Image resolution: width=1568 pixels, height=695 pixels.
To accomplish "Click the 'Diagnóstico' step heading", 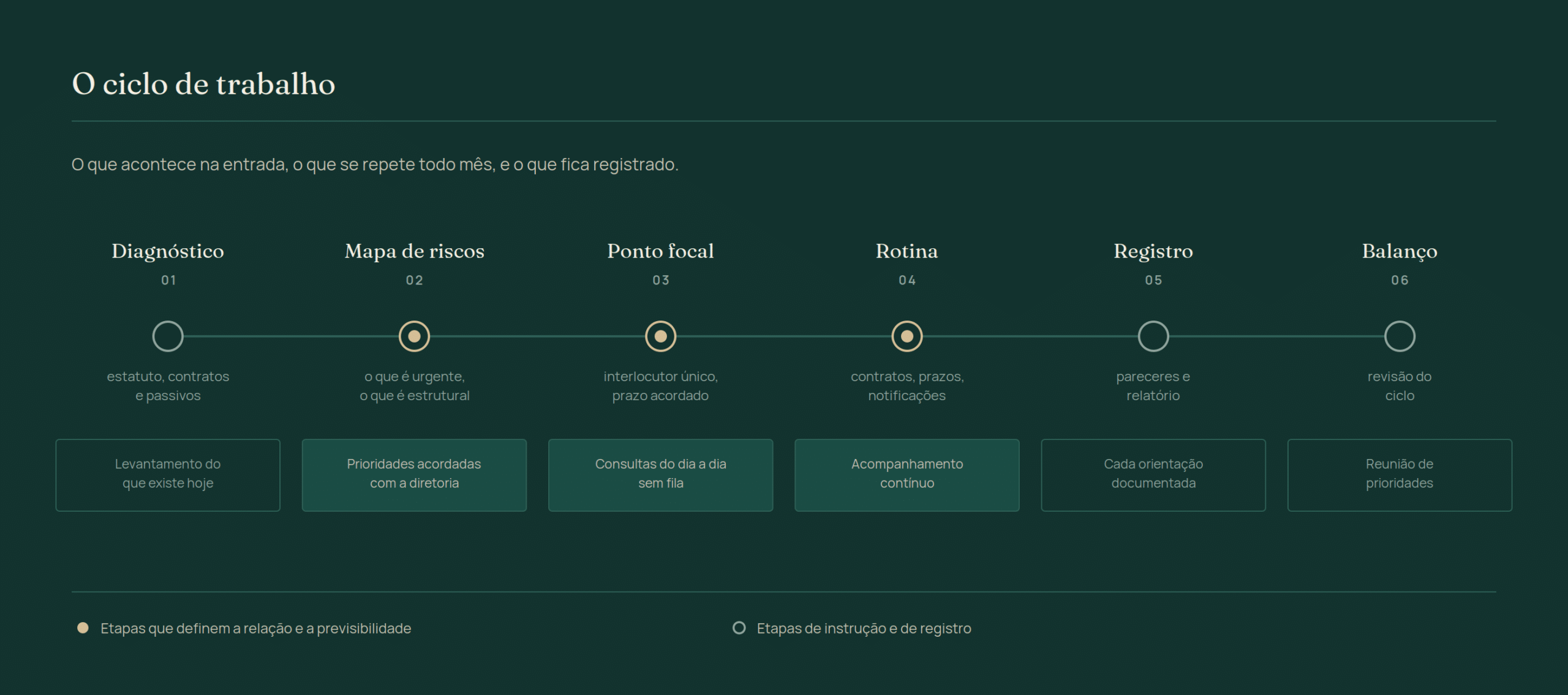I will pos(168,251).
